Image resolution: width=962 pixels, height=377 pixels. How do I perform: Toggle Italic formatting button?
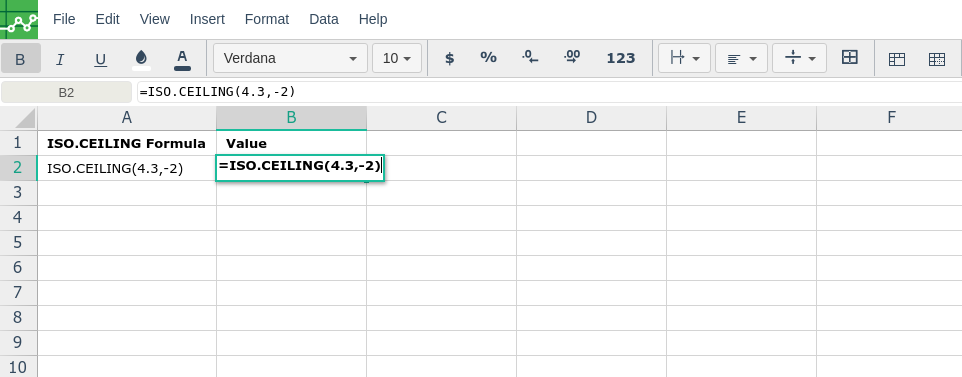point(60,59)
